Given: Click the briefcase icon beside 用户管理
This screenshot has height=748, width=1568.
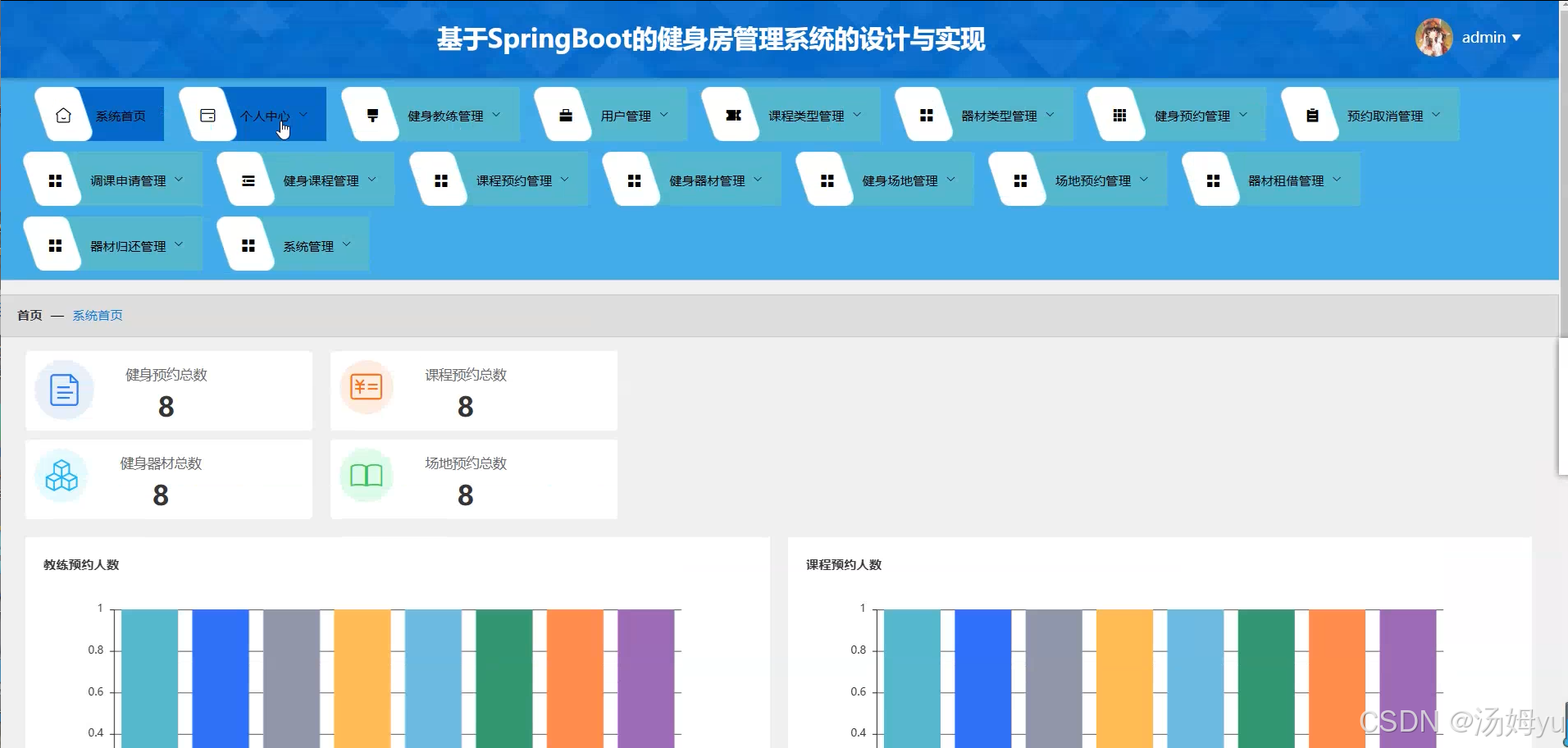Looking at the screenshot, I should 566,116.
